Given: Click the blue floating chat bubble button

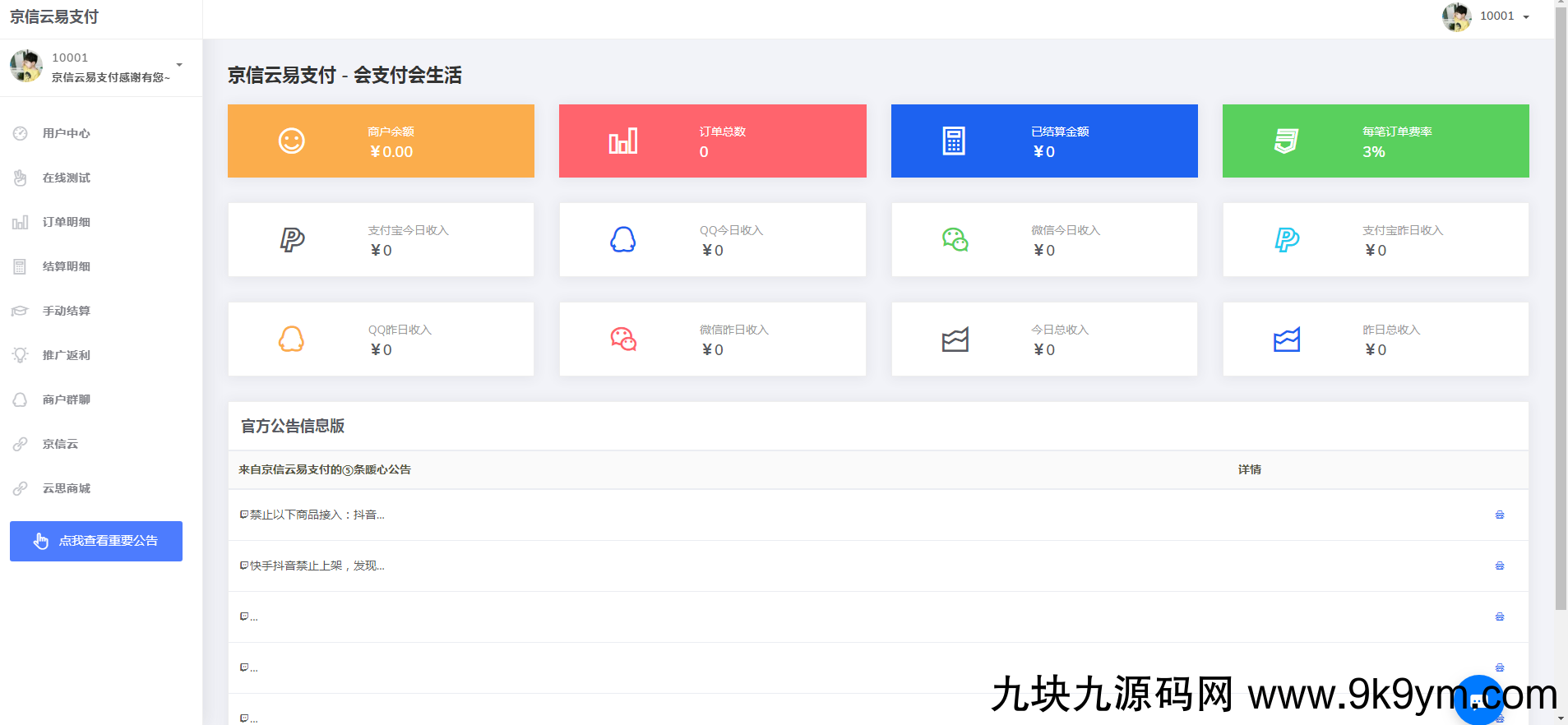Looking at the screenshot, I should tap(1478, 700).
